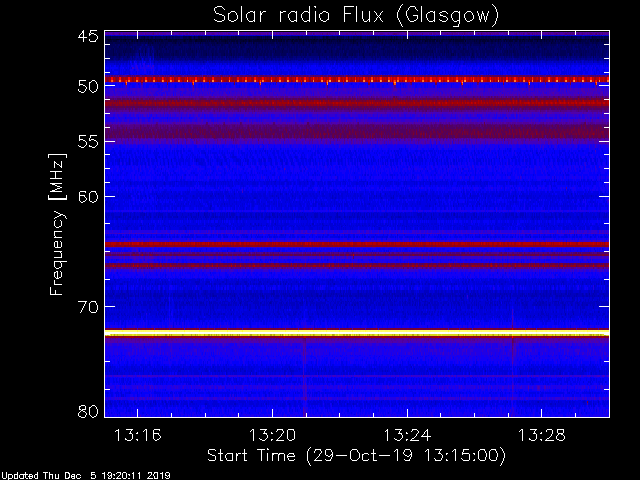Click the 80 frequency tick label
Screen dimensions: 640x480
88,411
